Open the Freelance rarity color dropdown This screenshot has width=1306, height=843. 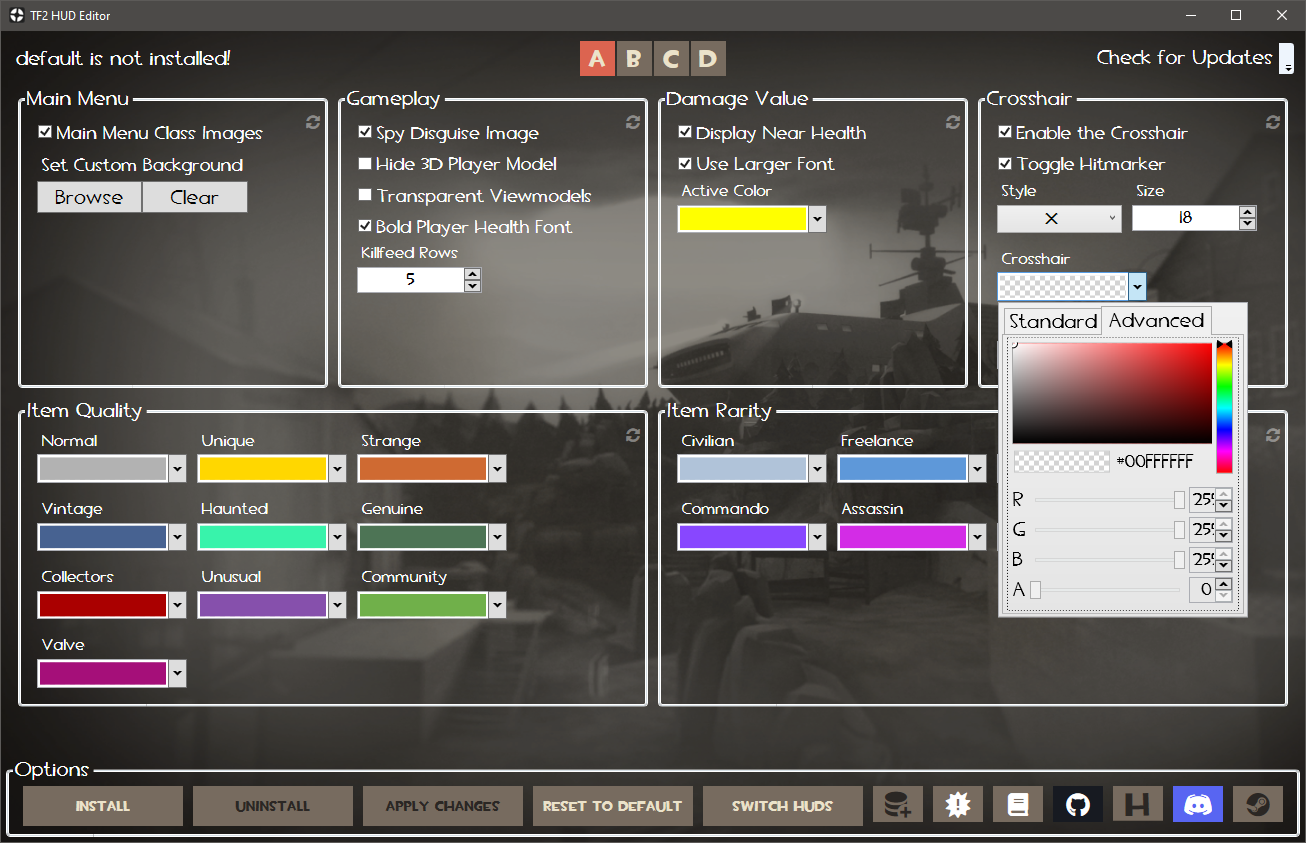(x=977, y=468)
